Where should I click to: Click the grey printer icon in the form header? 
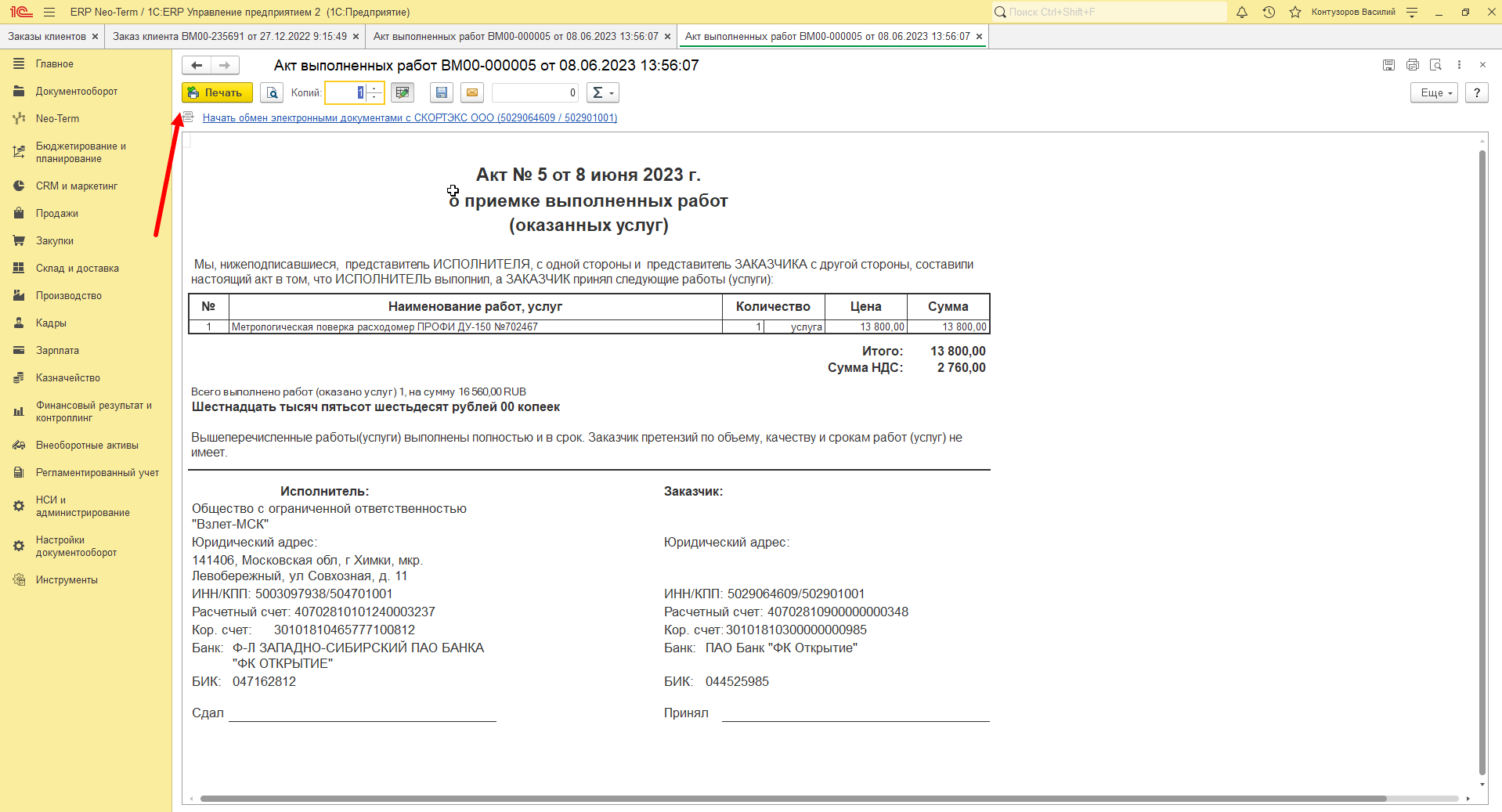point(1412,65)
